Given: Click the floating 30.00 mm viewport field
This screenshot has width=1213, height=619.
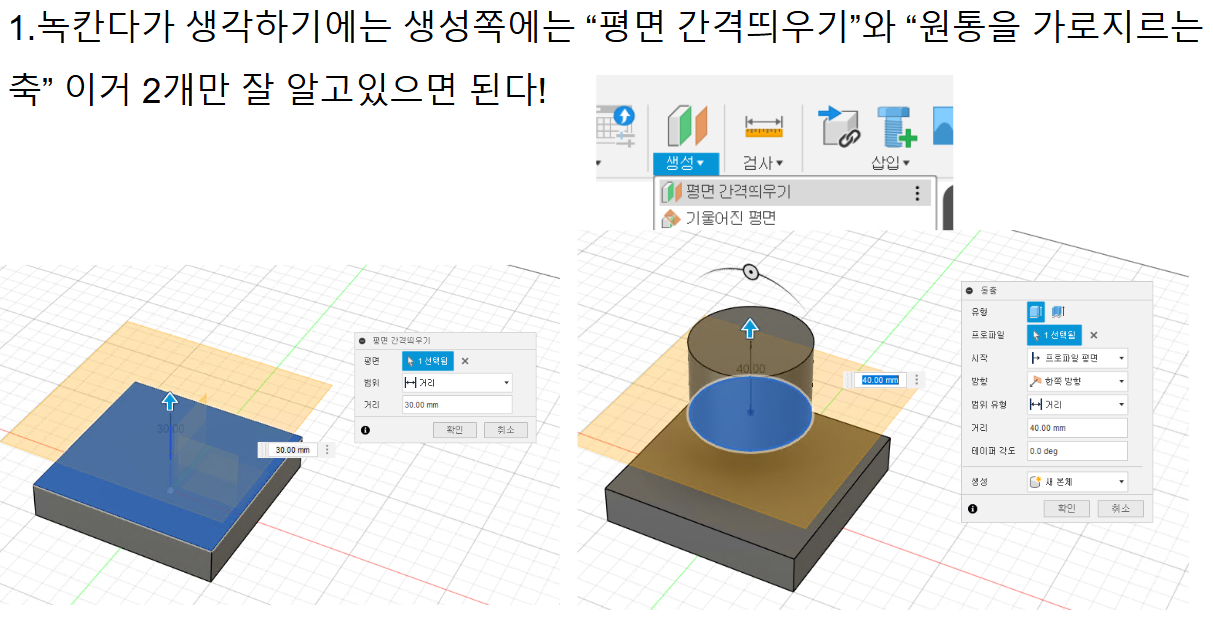Looking at the screenshot, I should 292,450.
